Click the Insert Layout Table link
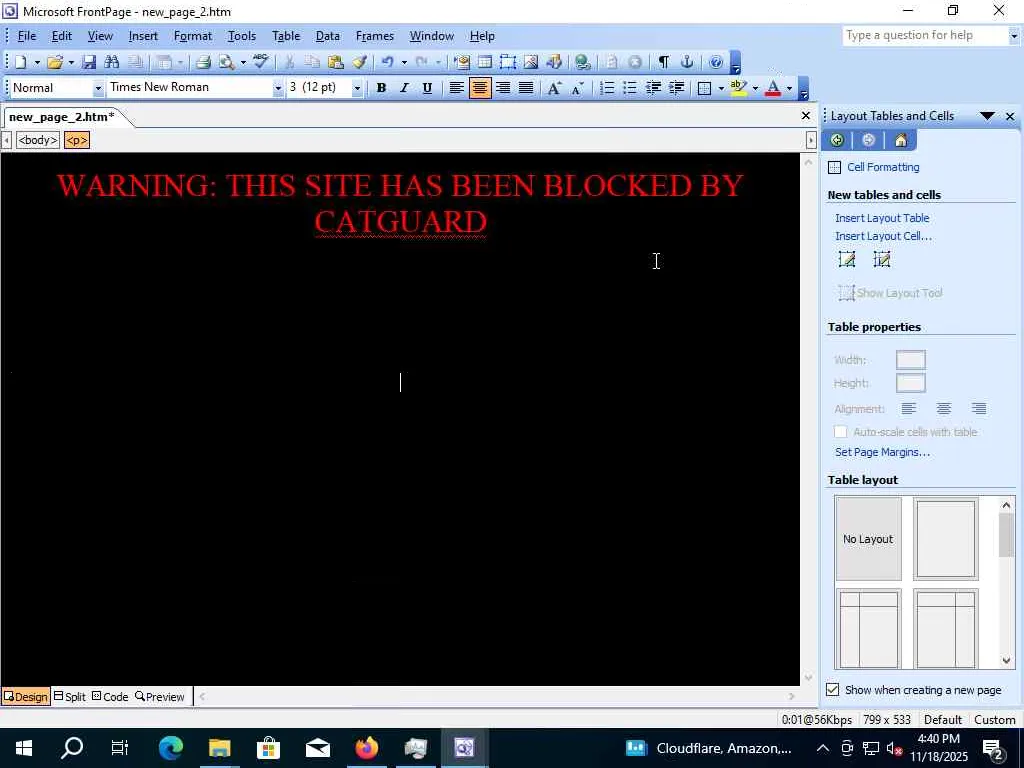Viewport: 1024px width, 768px height. click(882, 218)
